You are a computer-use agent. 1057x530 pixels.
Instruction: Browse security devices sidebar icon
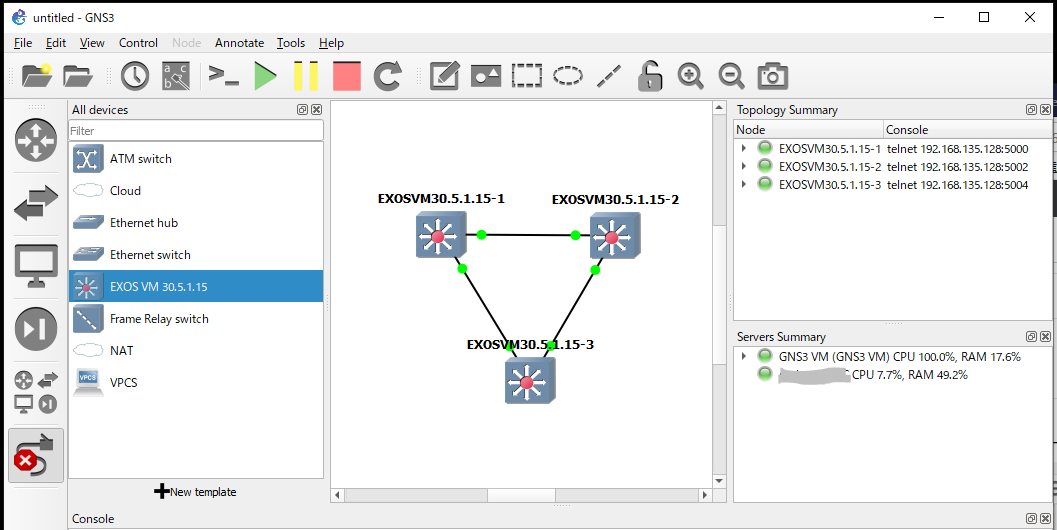[x=36, y=328]
